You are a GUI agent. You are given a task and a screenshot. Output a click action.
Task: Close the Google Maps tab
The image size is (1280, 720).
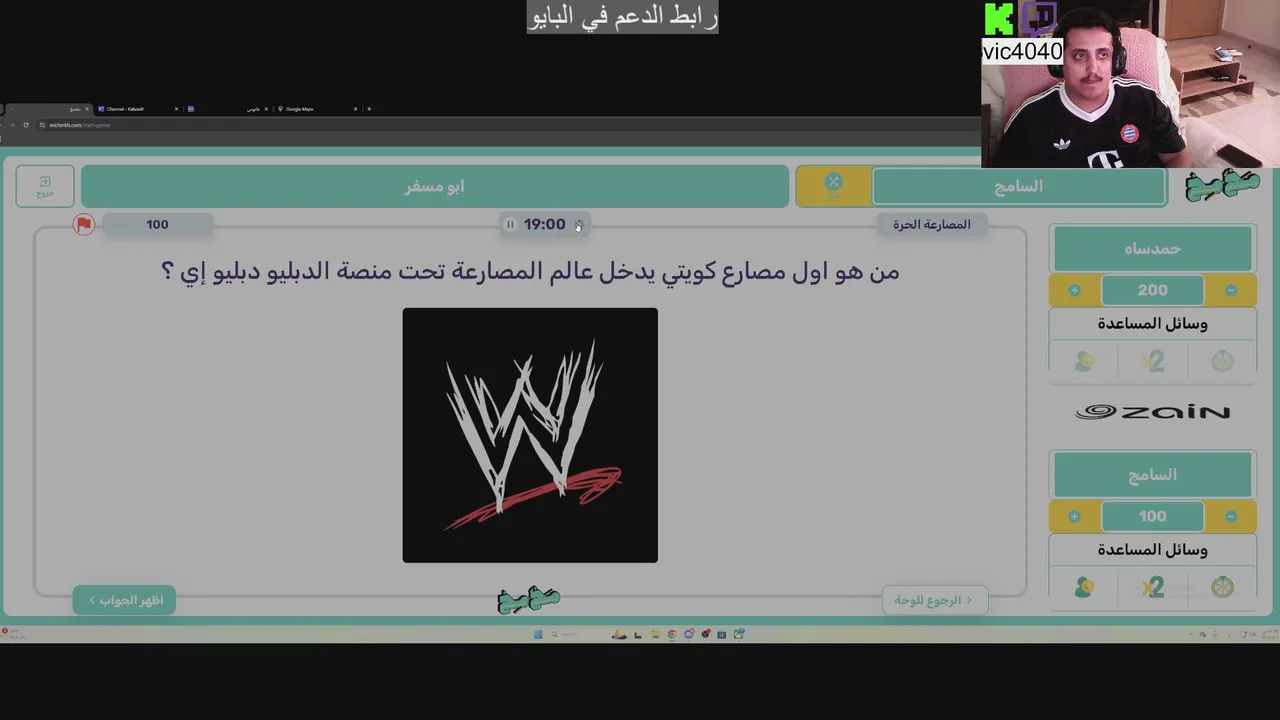click(x=355, y=109)
